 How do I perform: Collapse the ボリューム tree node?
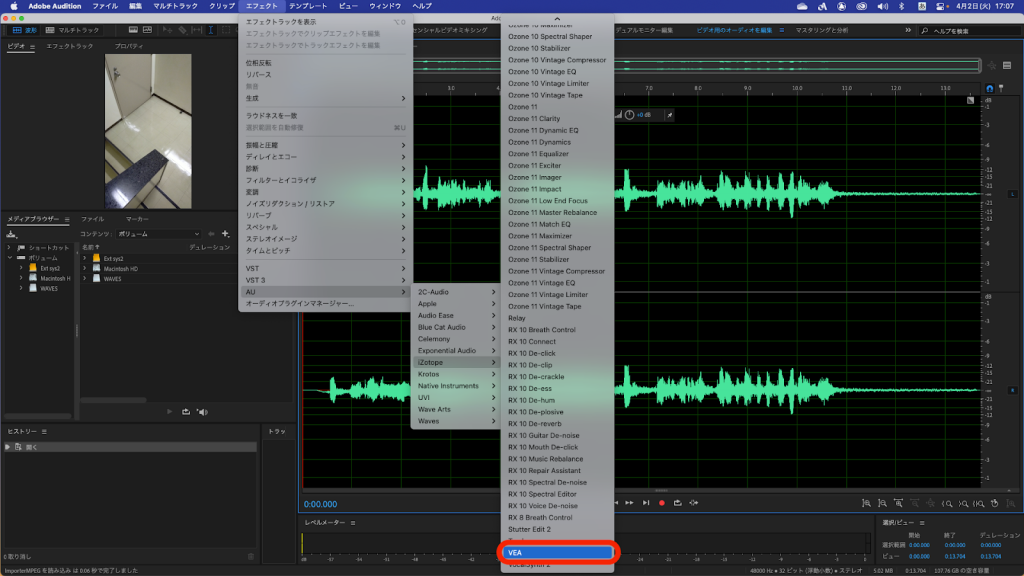point(10,258)
